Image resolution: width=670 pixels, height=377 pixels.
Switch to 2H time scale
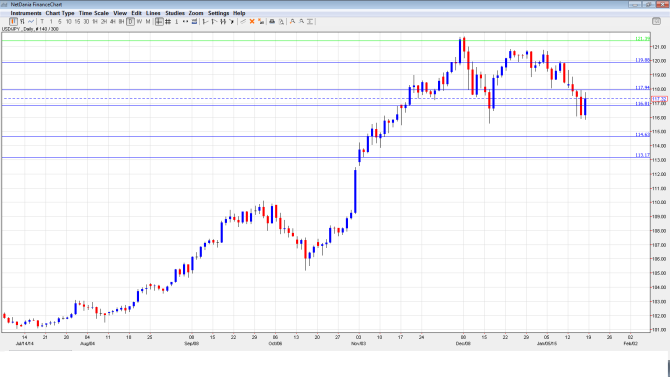[x=104, y=21]
